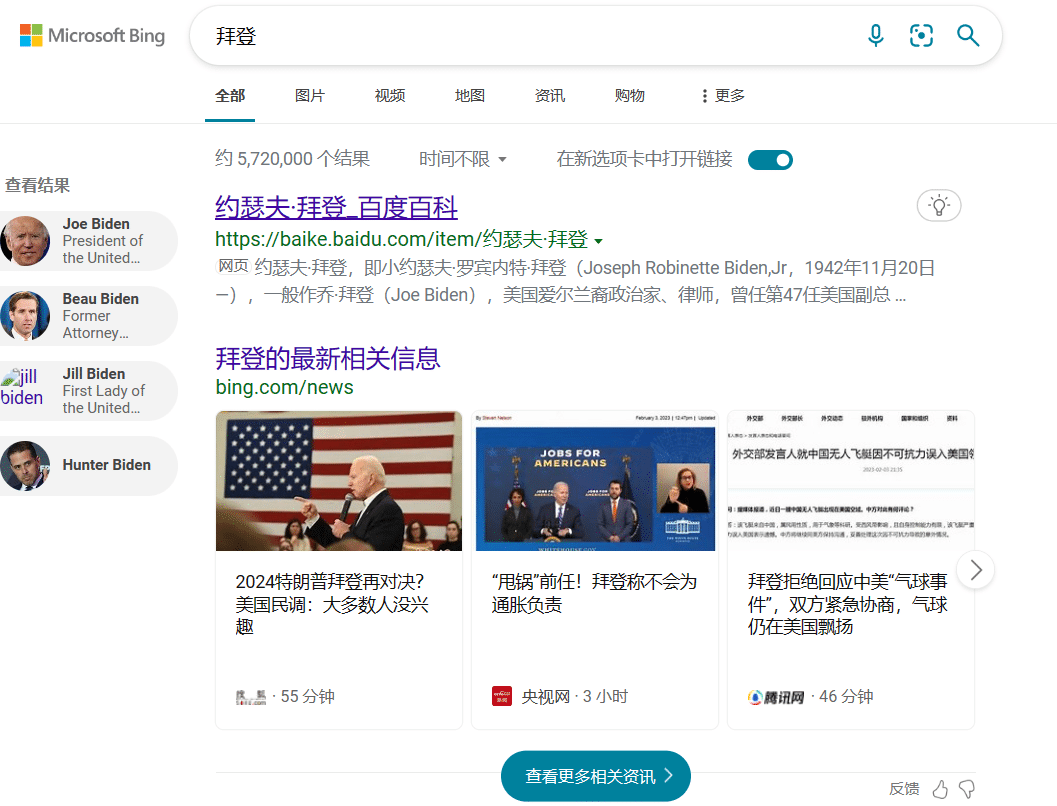Screen dimensions: 1057x806
Task: Switch to the 购物 tab
Action: (x=630, y=96)
